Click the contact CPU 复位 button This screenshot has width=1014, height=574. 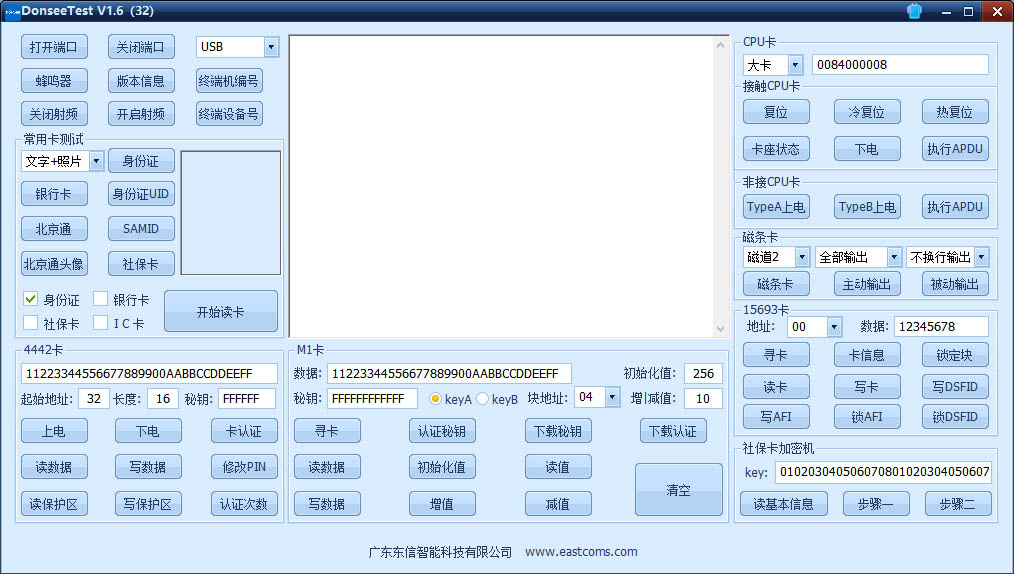click(776, 112)
